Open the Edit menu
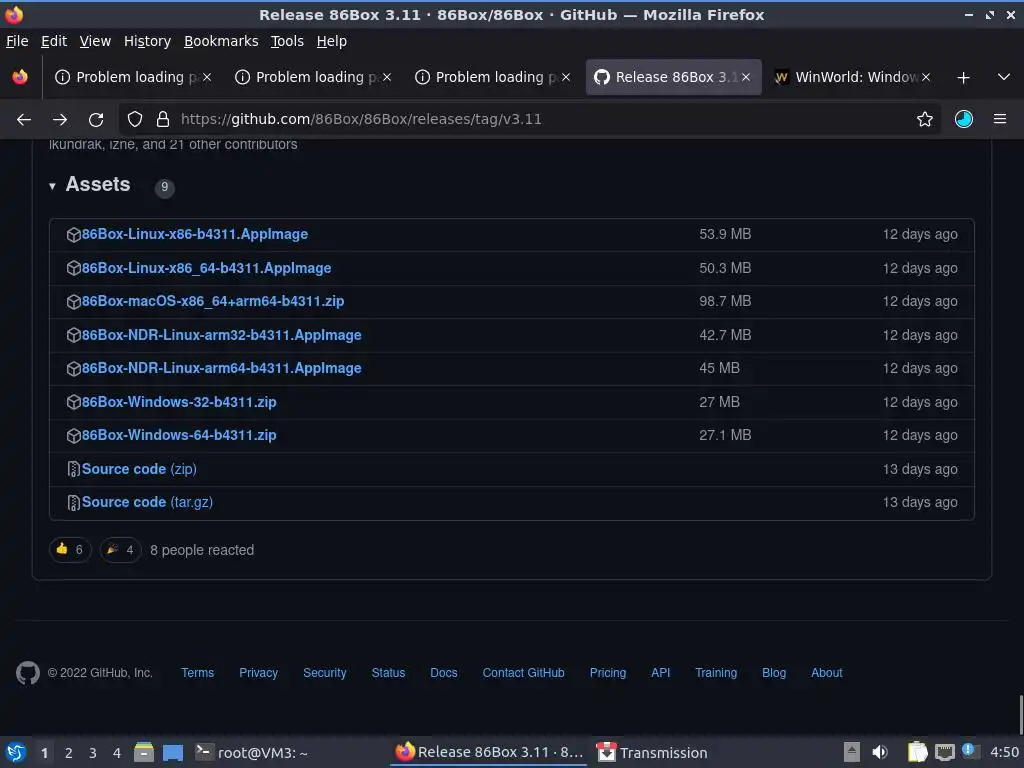 (x=54, y=41)
